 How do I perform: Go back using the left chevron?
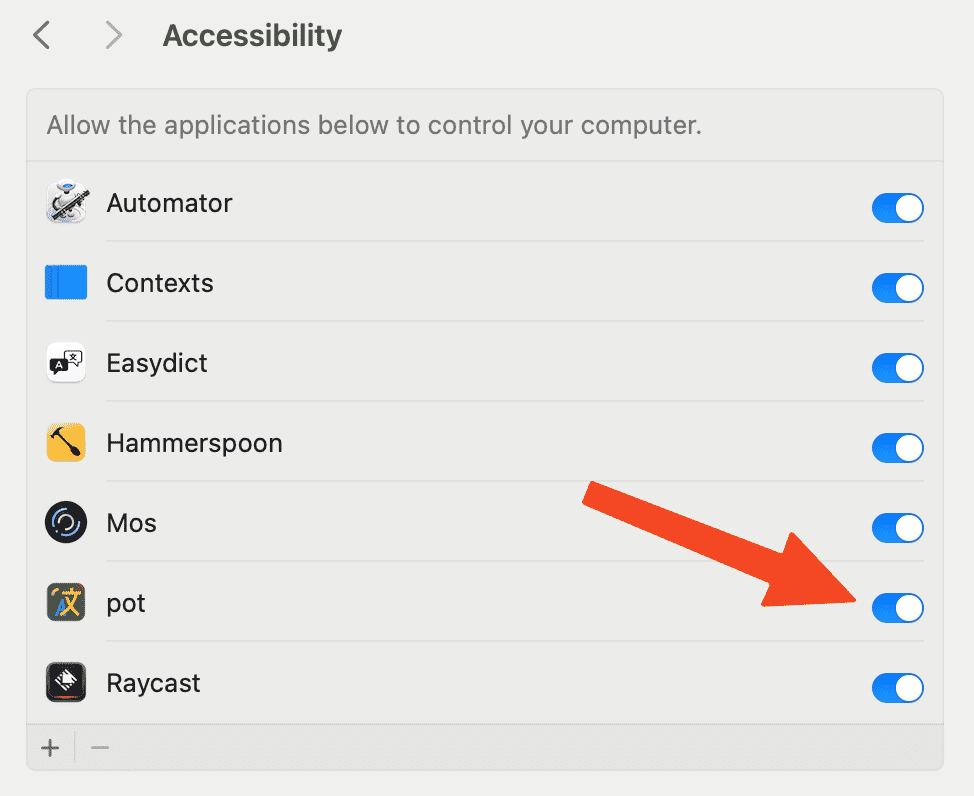pyautogui.click(x=42, y=35)
